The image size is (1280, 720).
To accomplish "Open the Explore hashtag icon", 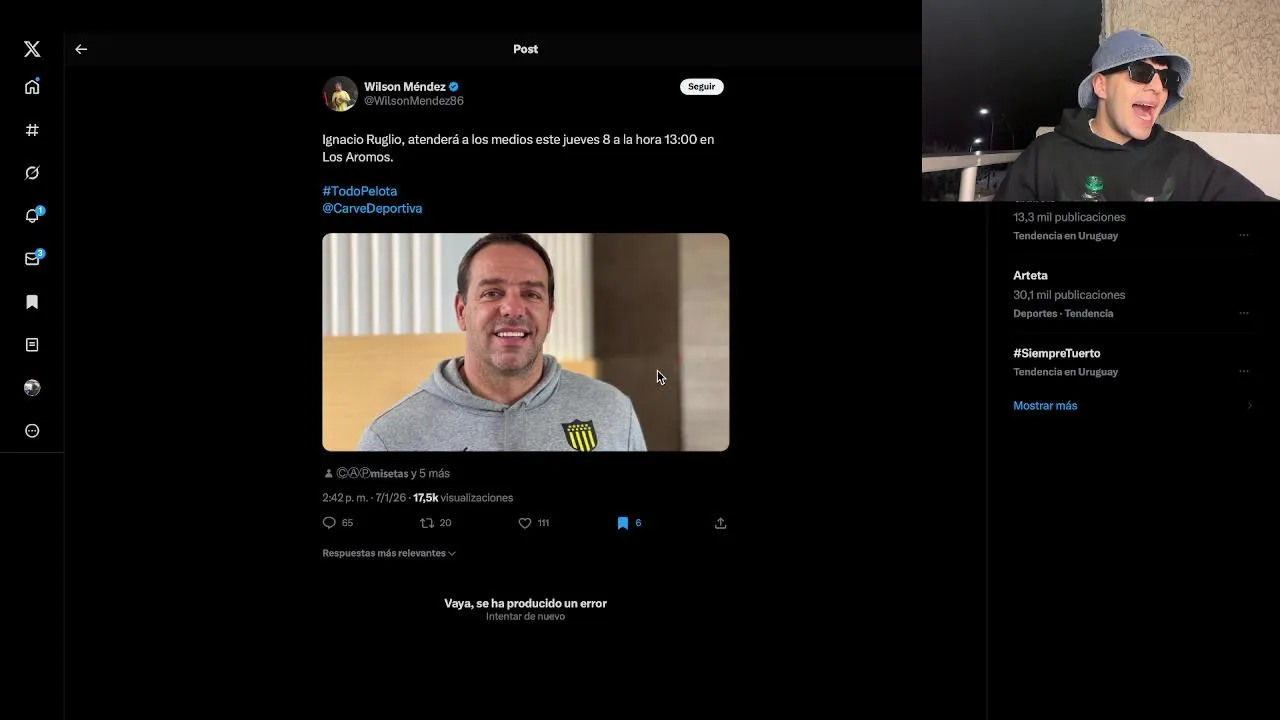I will point(32,130).
